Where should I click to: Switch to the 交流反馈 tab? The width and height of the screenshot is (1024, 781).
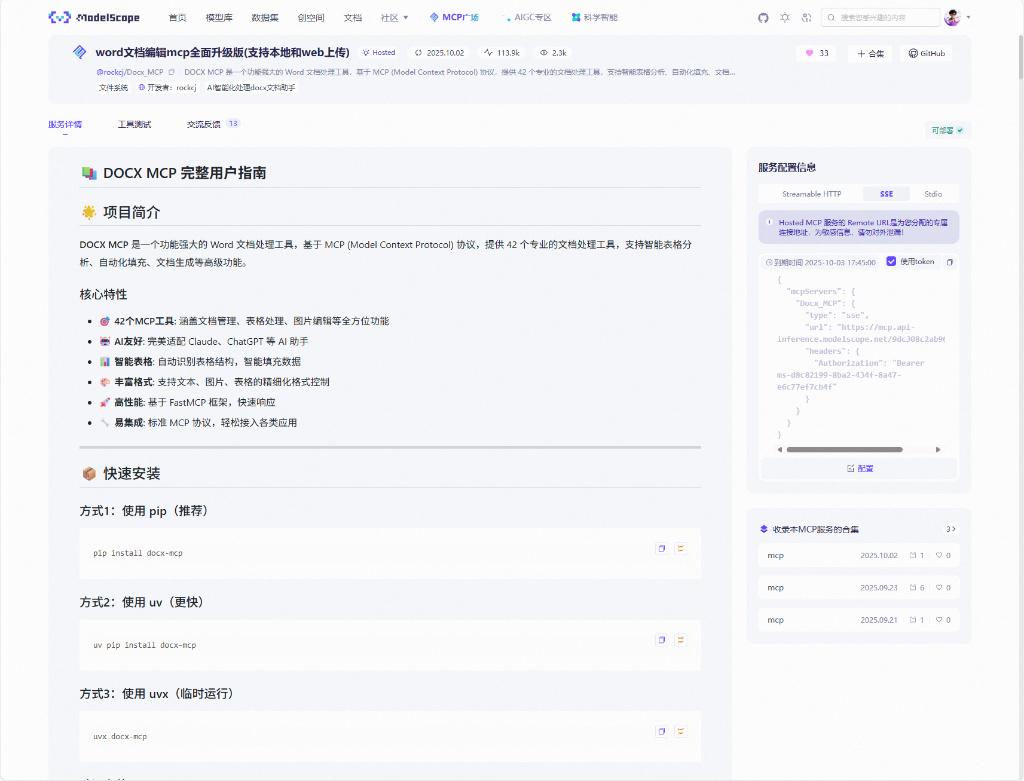[213, 124]
